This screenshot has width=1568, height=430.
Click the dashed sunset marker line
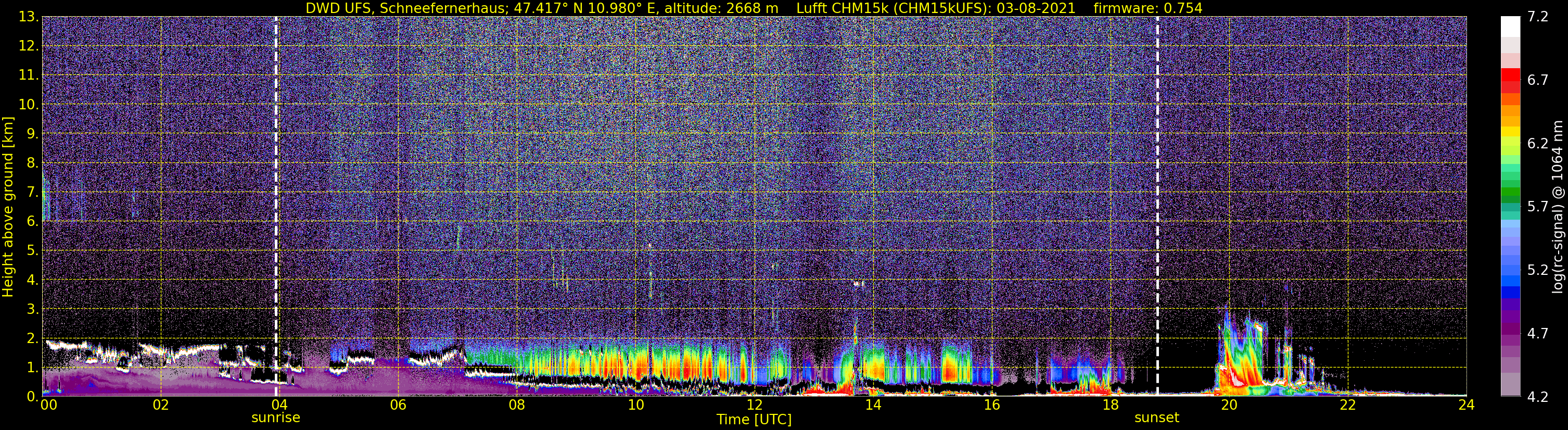1157,207
